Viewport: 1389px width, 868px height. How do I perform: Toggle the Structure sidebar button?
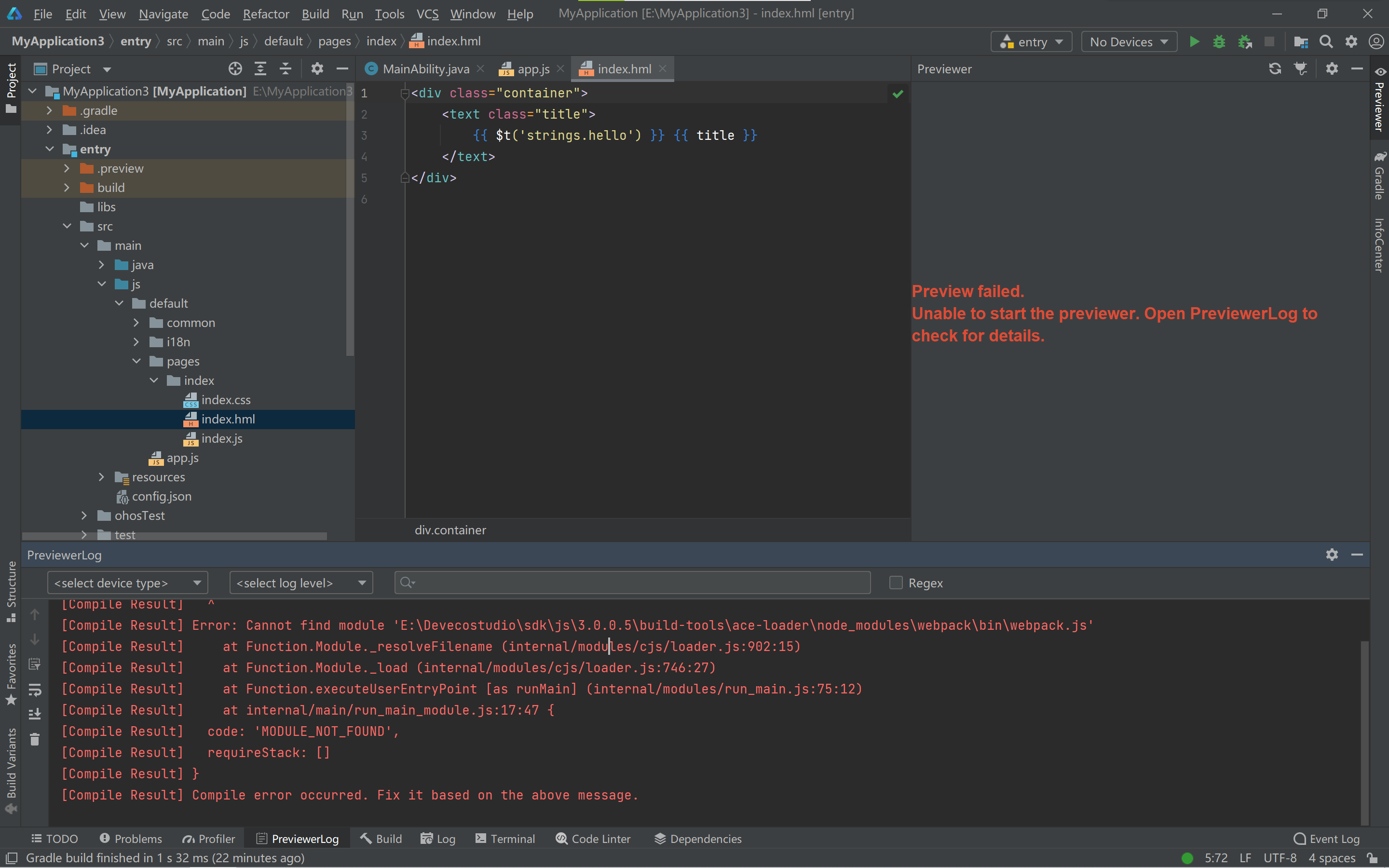11,591
